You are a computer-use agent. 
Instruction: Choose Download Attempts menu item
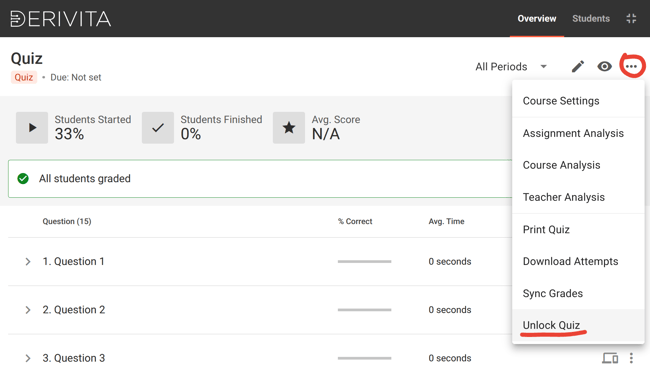tap(578, 262)
